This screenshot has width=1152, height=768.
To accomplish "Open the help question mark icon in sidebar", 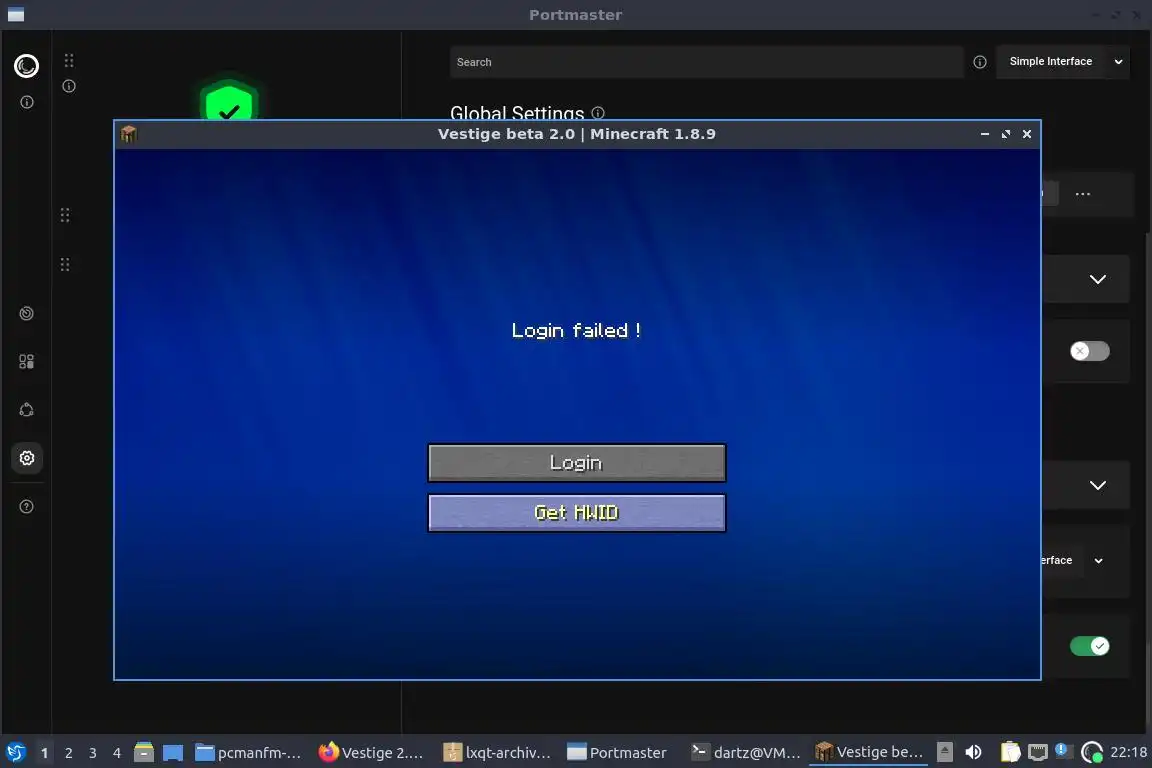I will 26,506.
